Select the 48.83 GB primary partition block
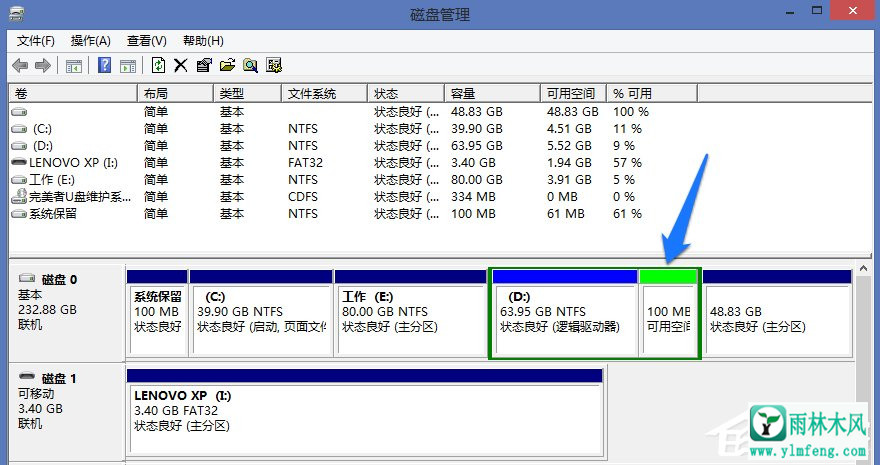 [777, 313]
